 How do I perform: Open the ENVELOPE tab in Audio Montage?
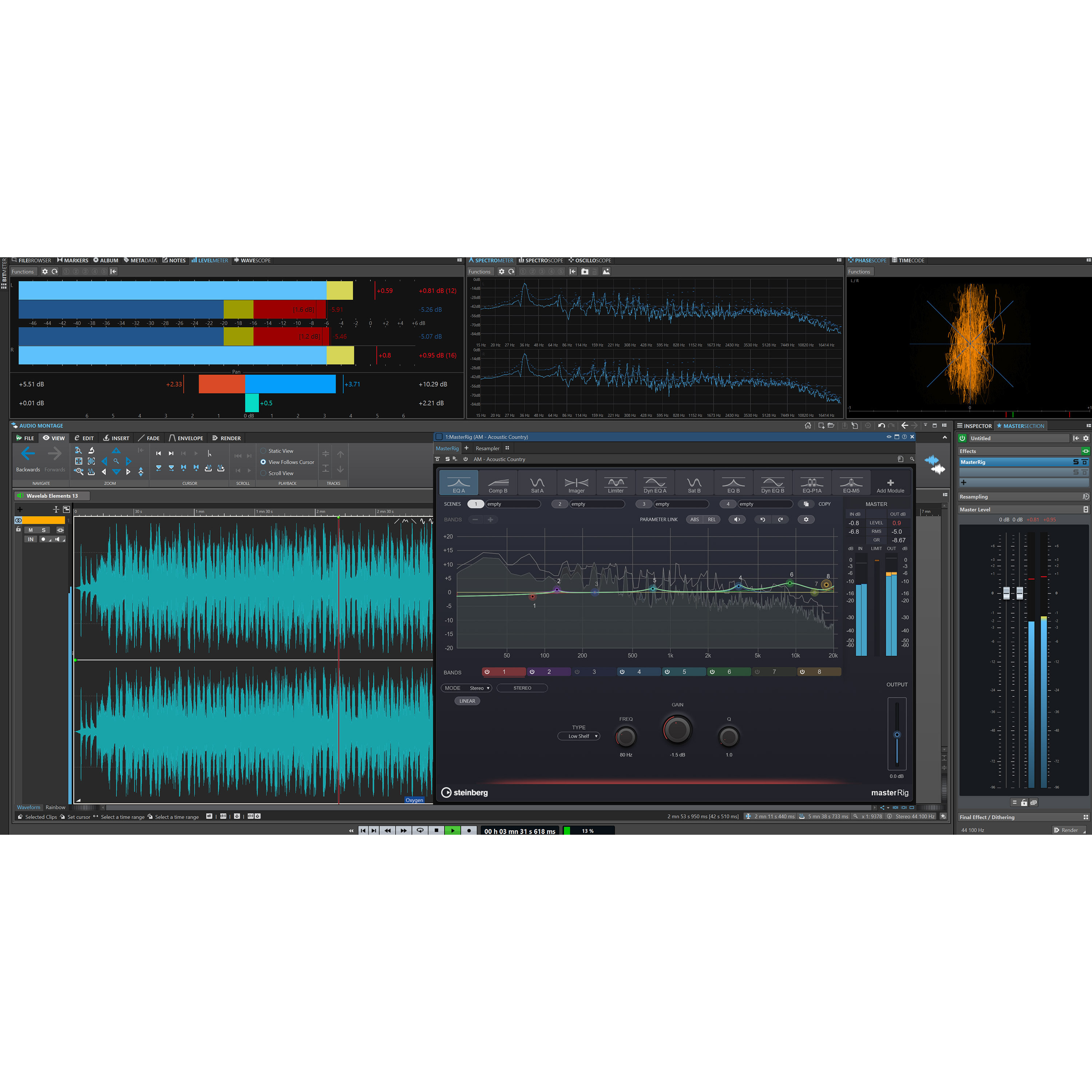pos(186,438)
